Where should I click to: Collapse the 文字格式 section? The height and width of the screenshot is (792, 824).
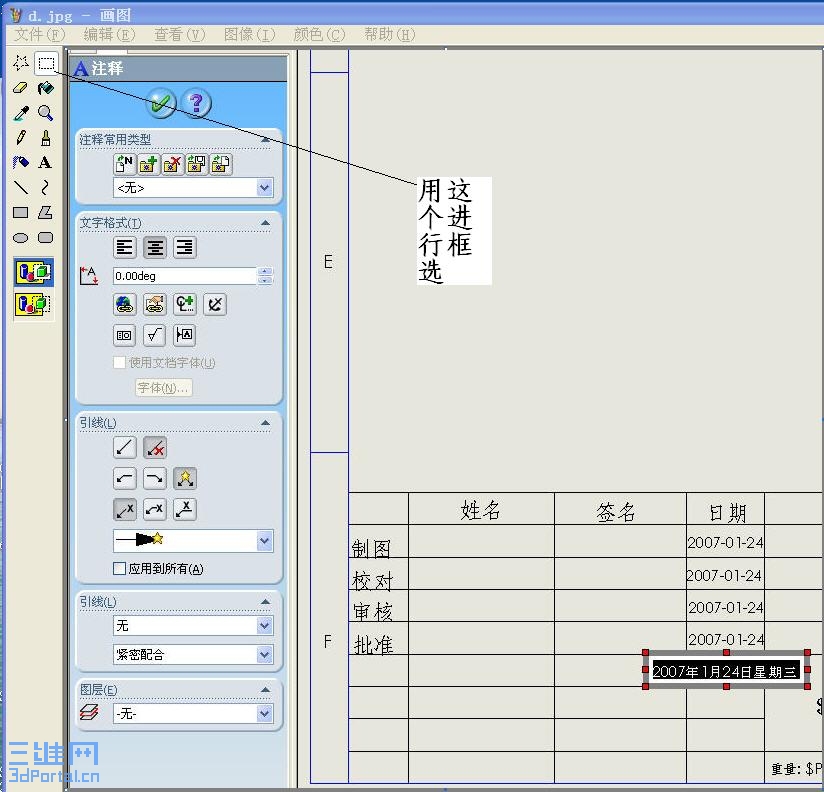pos(265,223)
